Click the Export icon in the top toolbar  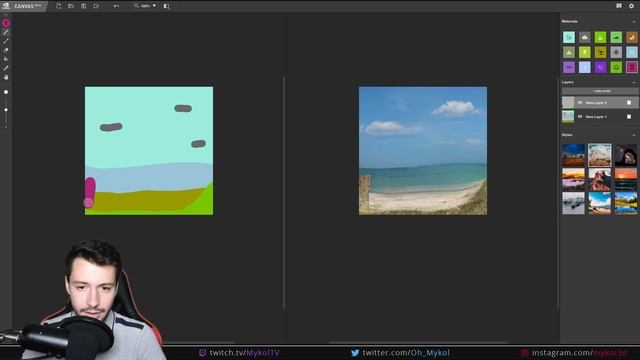96,6
